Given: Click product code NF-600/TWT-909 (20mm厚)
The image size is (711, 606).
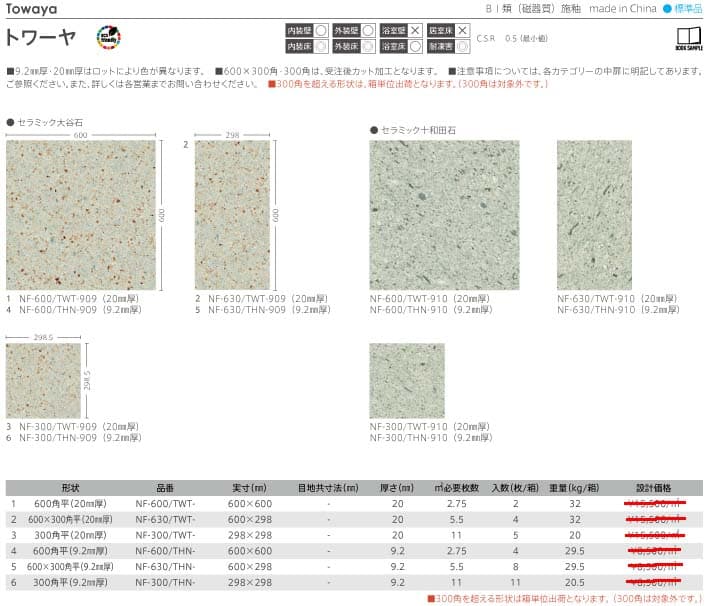Looking at the screenshot, I should [79, 299].
